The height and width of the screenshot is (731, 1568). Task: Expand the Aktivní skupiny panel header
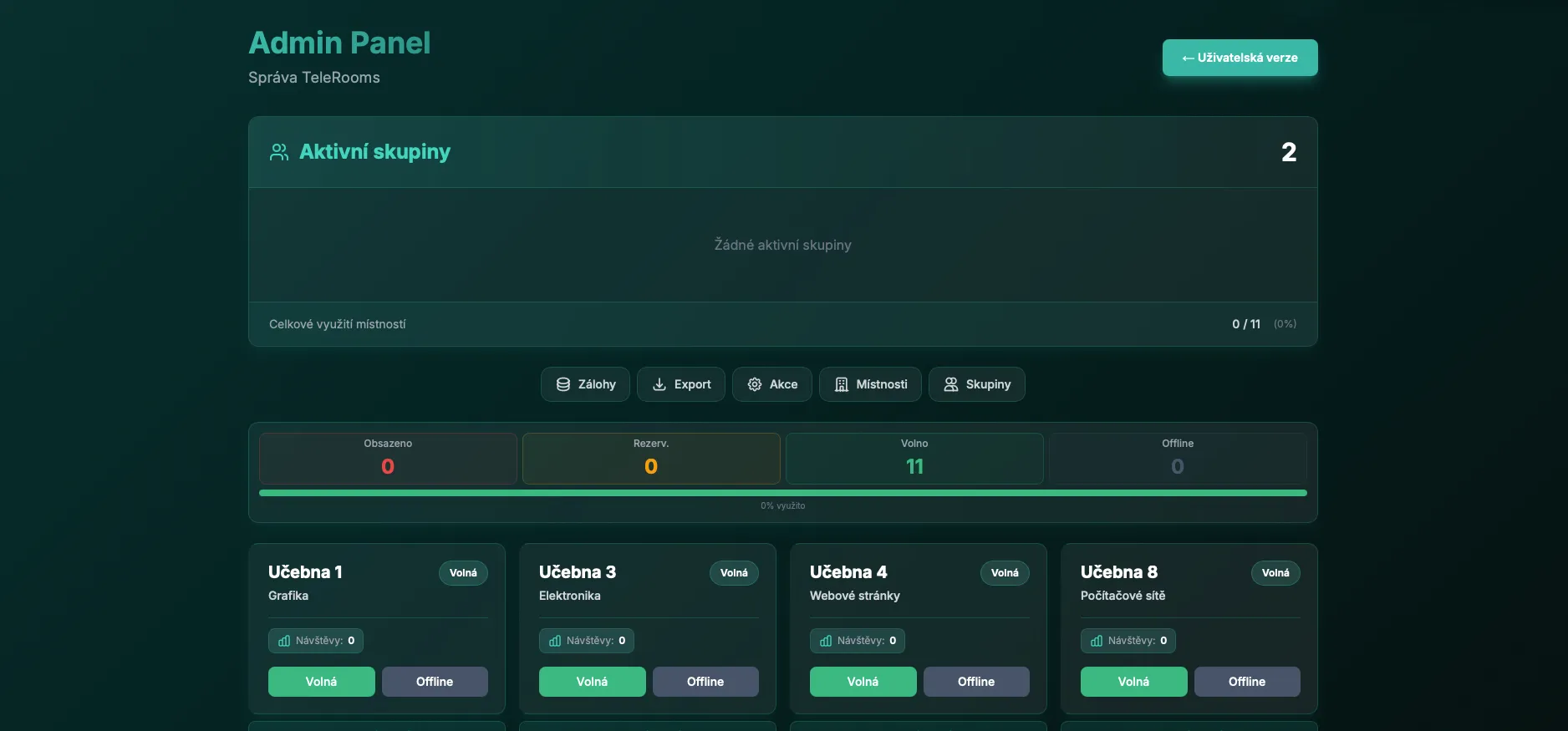[782, 152]
